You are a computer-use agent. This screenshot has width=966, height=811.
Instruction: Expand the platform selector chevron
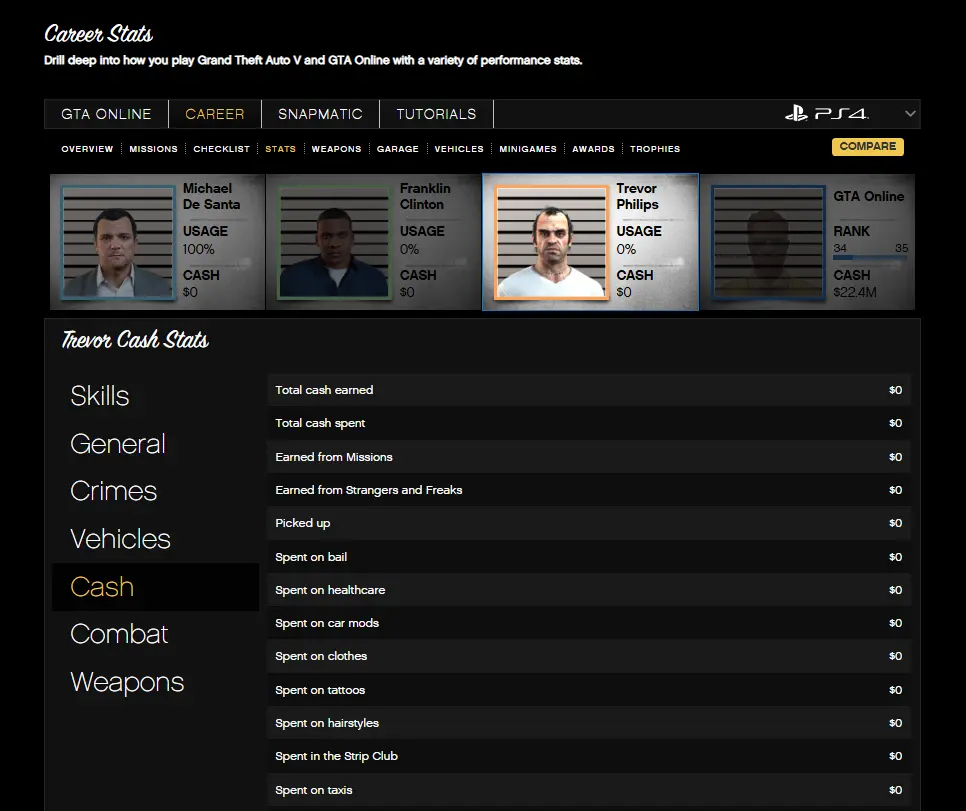pyautogui.click(x=910, y=114)
